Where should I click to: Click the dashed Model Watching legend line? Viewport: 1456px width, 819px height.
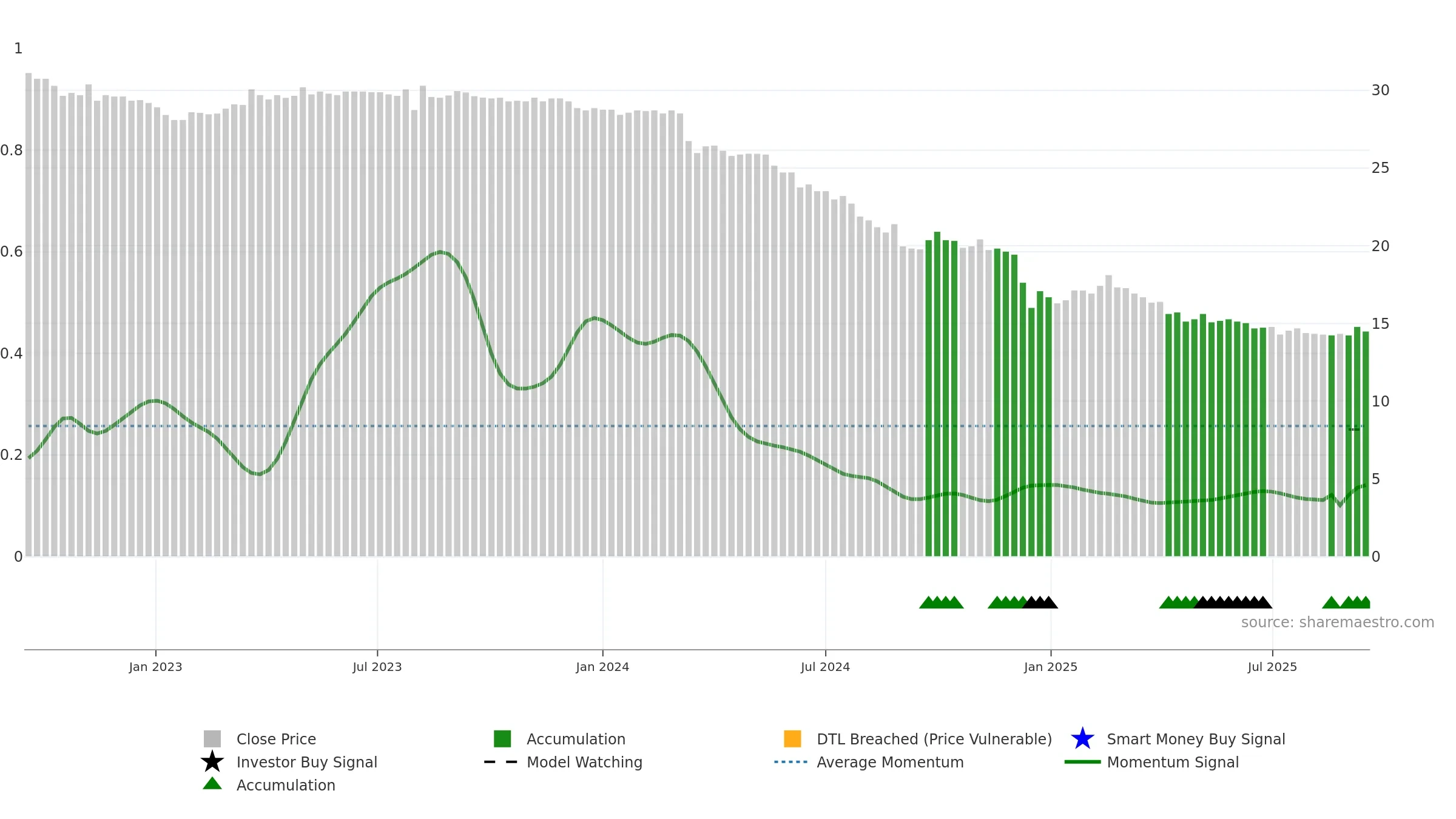[500, 762]
